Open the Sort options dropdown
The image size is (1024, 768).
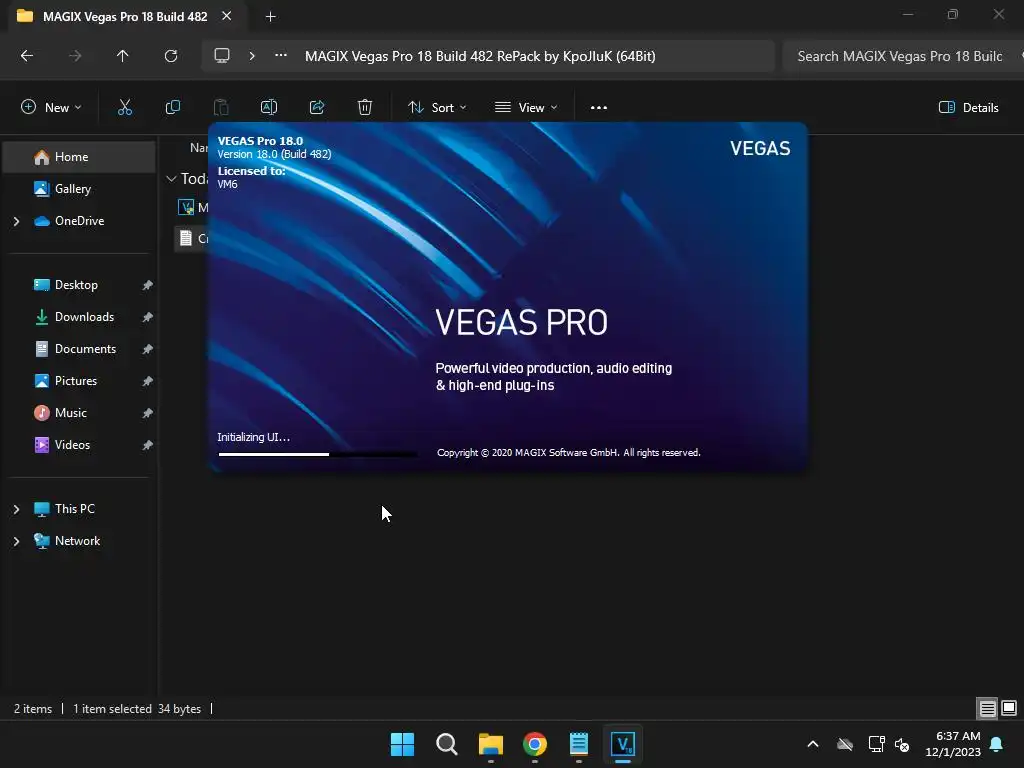(x=437, y=107)
